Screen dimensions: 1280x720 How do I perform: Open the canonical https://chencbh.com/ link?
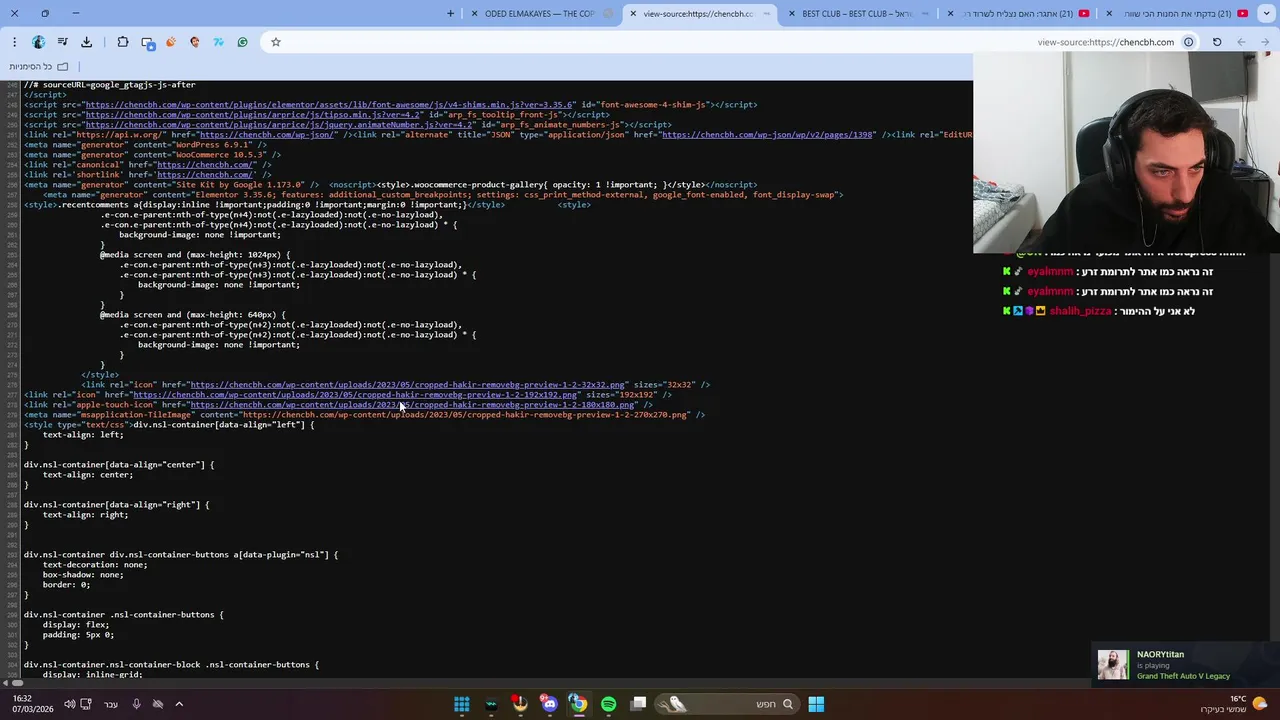click(x=204, y=165)
